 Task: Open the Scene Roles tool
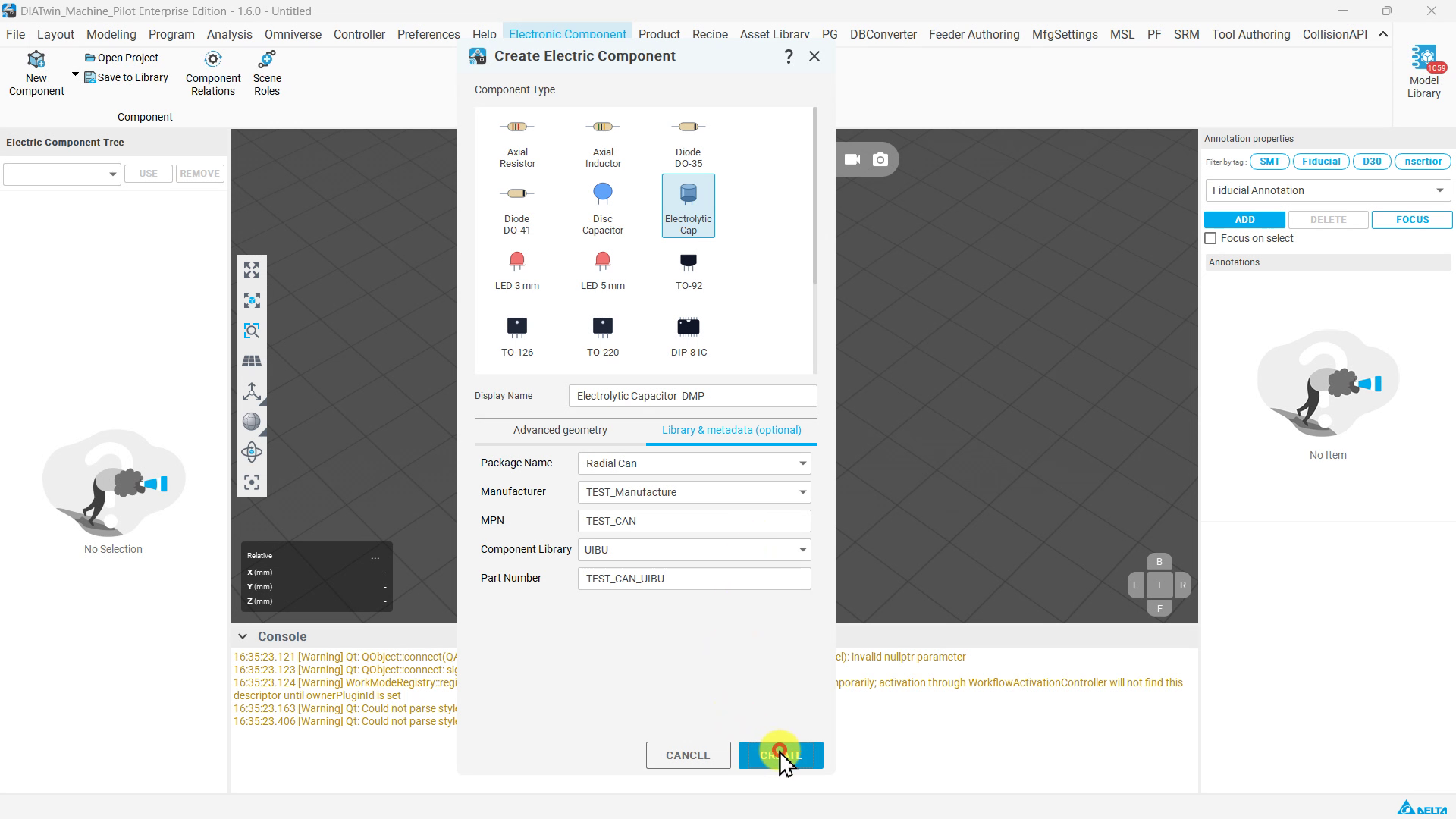(267, 74)
